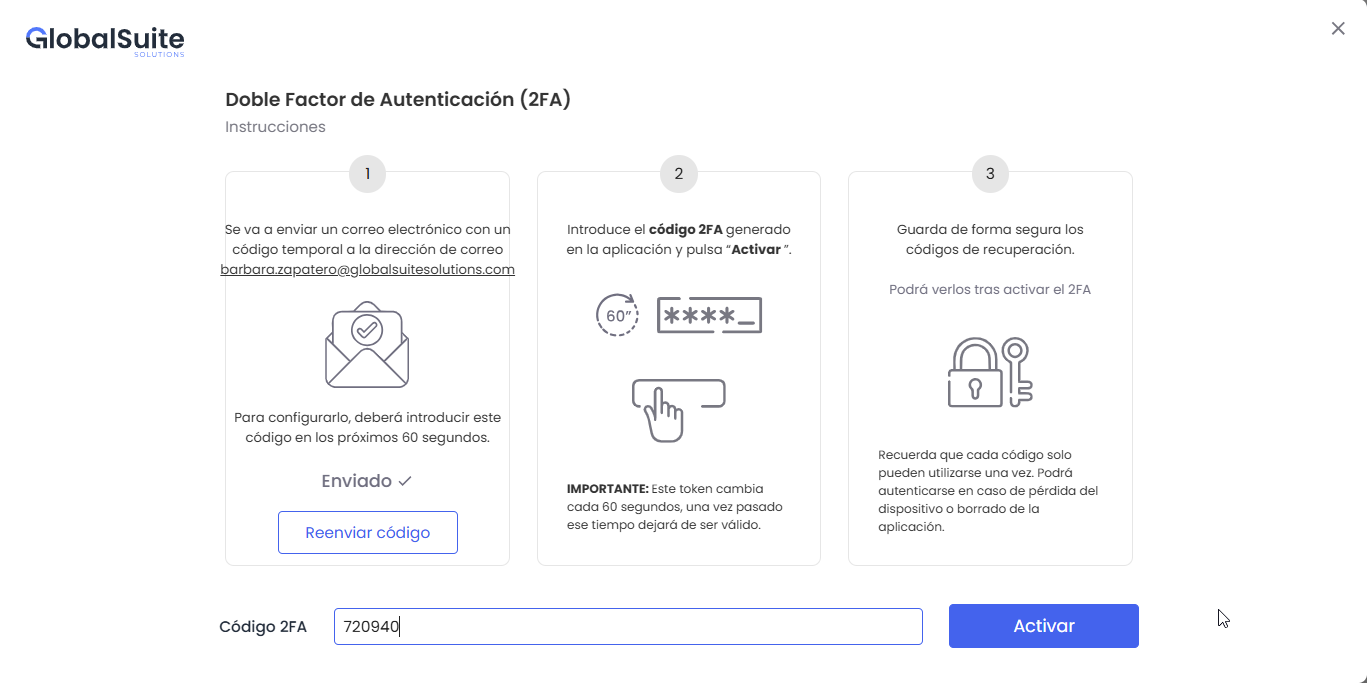Click the 60-second timer icon
This screenshot has height=683, width=1367.
[617, 315]
